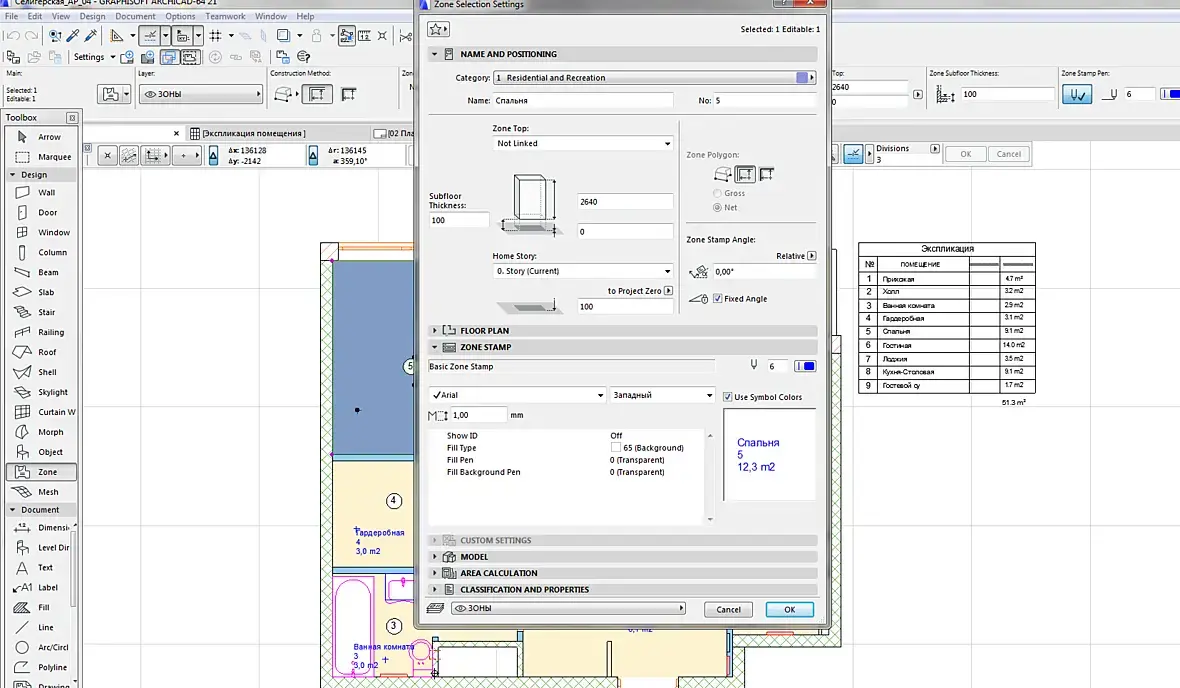This screenshot has width=1180, height=688.
Task: Click the Zone Stamp Angle field
Action: click(x=764, y=272)
